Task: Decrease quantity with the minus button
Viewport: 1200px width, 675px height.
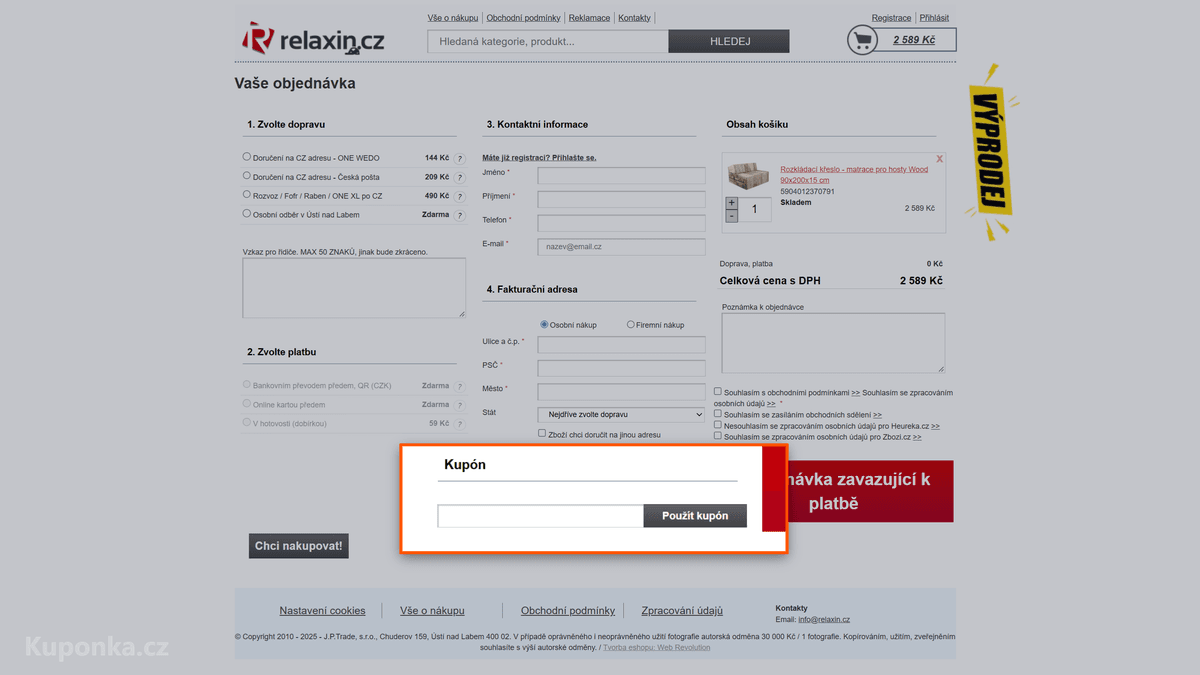Action: pyautogui.click(x=732, y=216)
